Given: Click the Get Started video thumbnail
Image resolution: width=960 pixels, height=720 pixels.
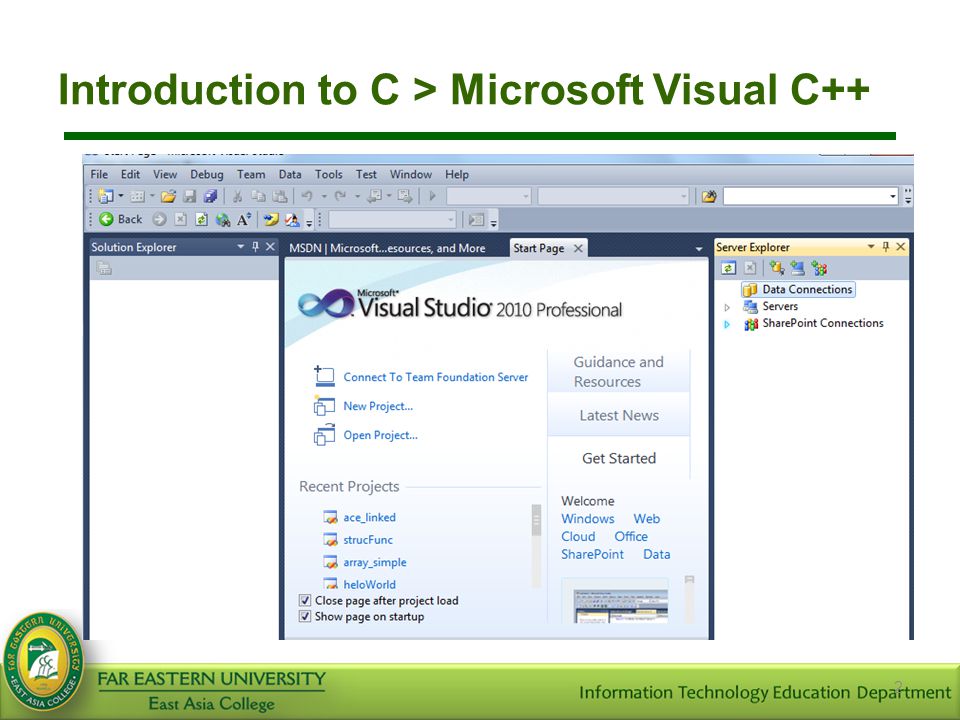Looking at the screenshot, I should [620, 606].
